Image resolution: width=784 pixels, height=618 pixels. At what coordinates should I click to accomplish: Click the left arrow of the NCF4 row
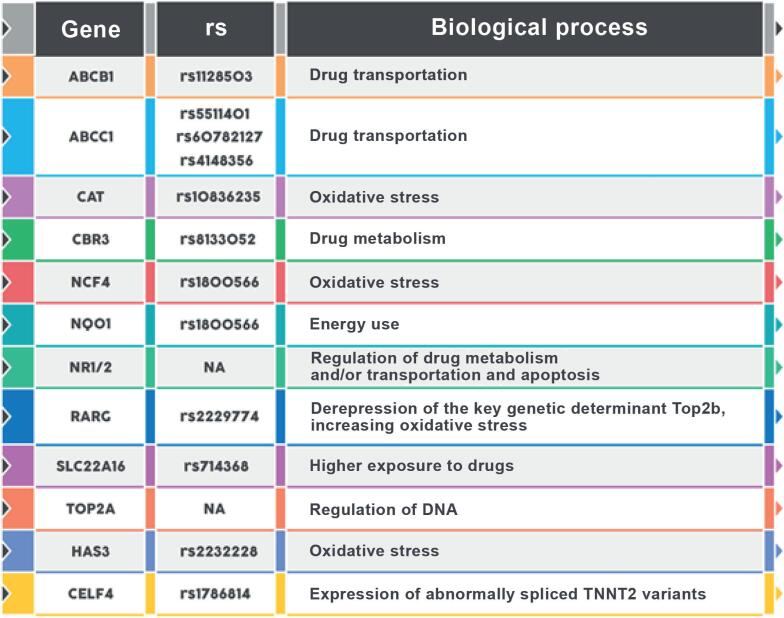(6, 282)
